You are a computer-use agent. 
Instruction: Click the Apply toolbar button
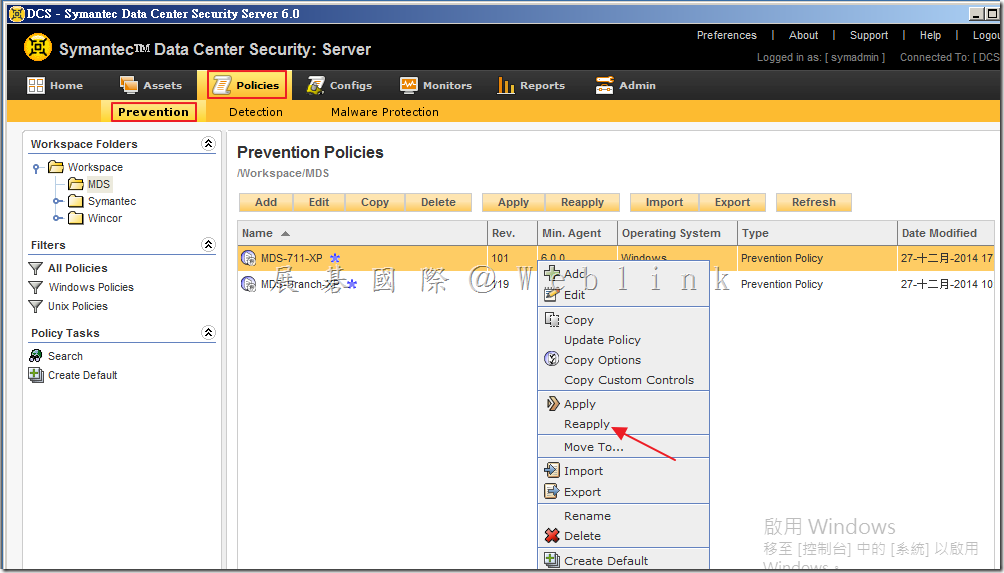click(514, 202)
